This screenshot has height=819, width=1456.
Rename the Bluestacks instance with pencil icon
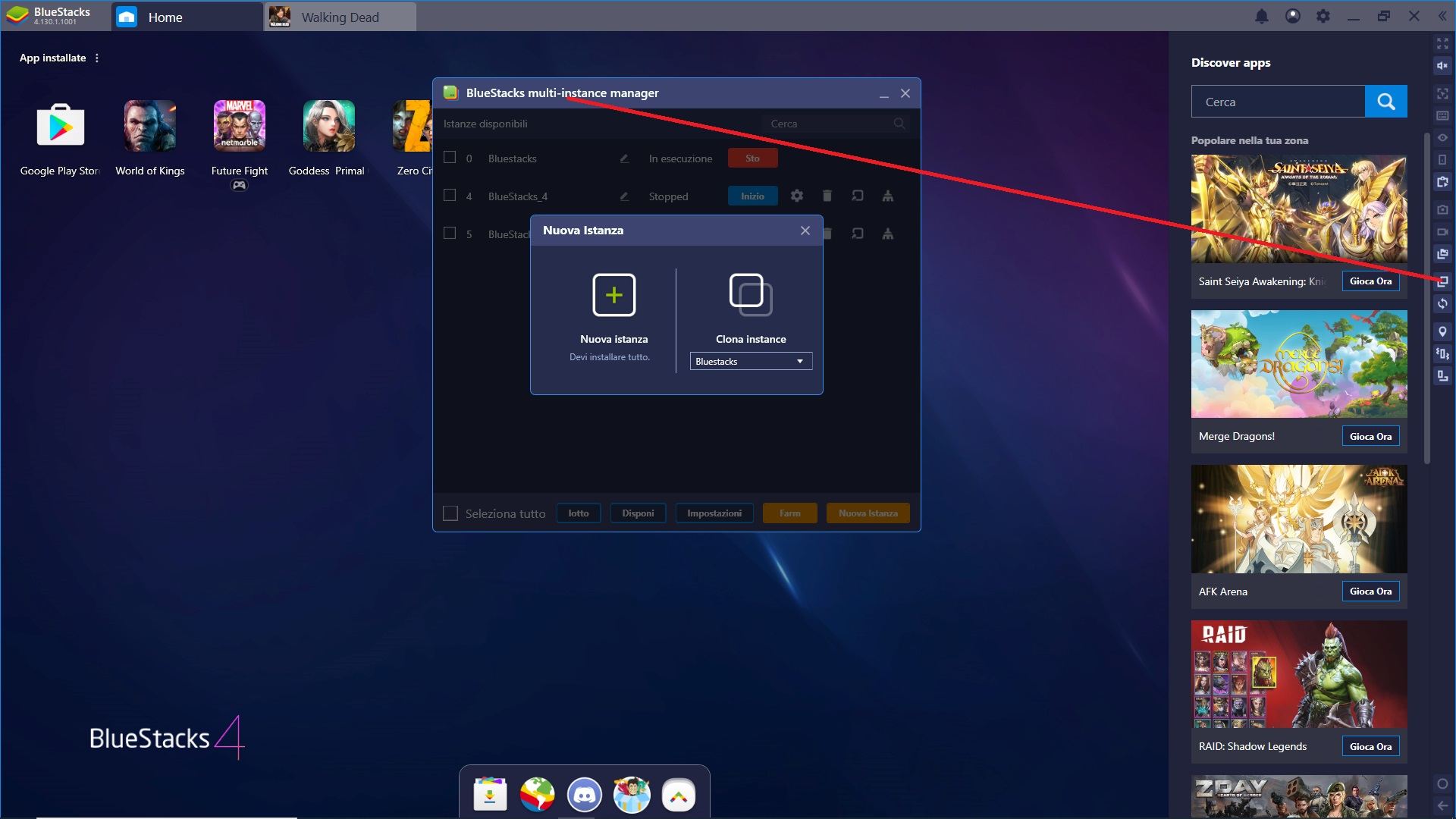624,158
